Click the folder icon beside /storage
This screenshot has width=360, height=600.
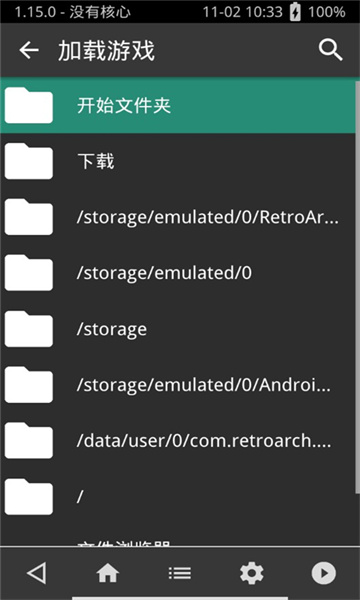(x=29, y=329)
